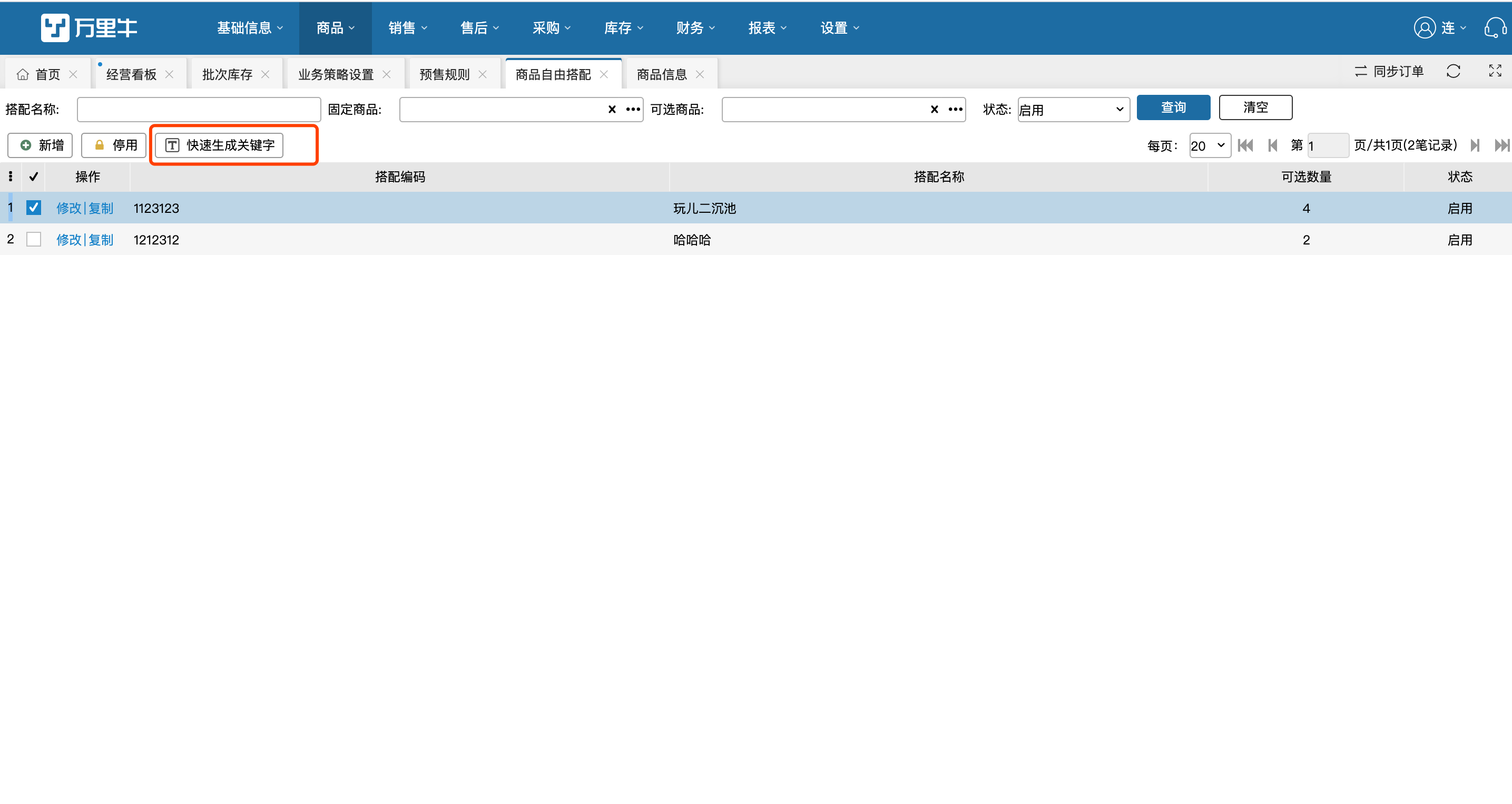The width and height of the screenshot is (1512, 804).
Task: Open the 状态 dropdown showing 启用
Action: click(1073, 110)
